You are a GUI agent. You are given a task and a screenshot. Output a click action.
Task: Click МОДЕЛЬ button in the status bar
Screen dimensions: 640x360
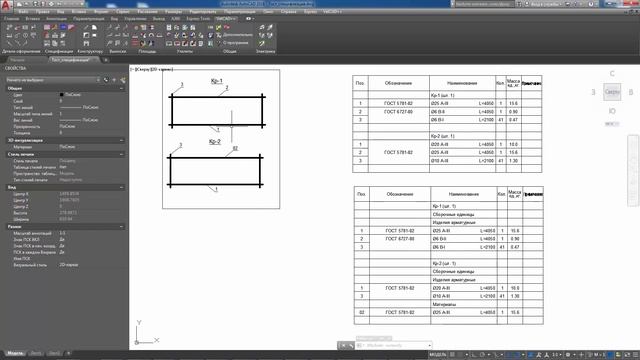(x=438, y=355)
